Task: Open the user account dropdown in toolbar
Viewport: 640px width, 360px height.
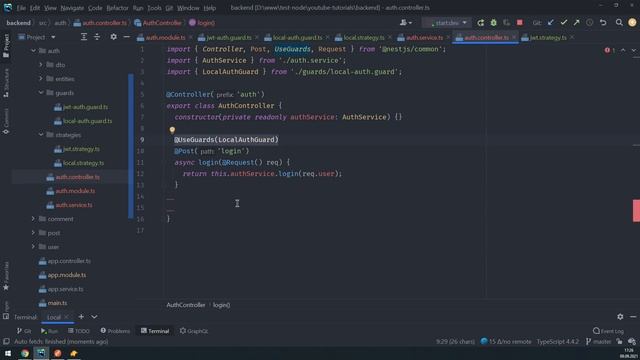Action: pyautogui.click(x=406, y=23)
